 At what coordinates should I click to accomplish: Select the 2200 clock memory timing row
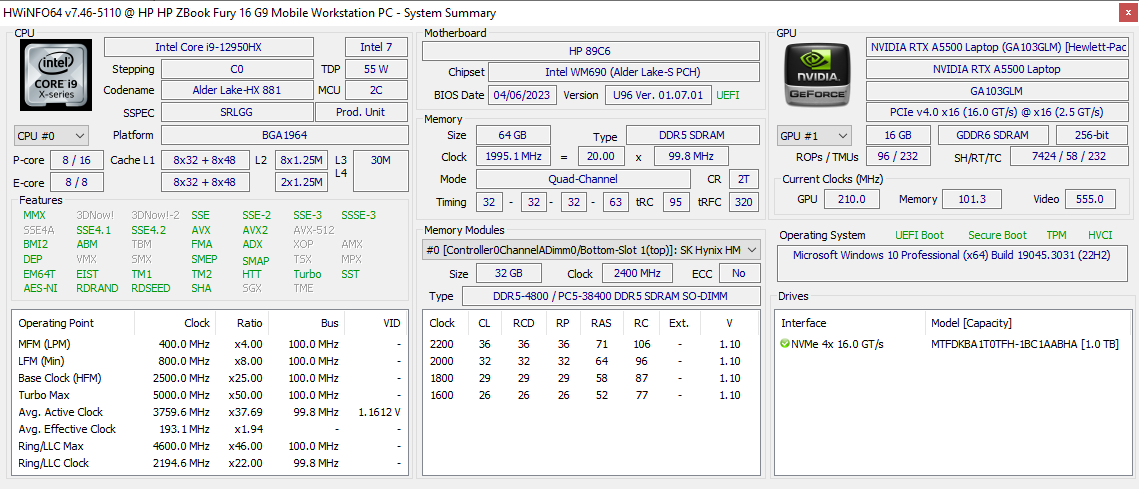click(x=591, y=344)
